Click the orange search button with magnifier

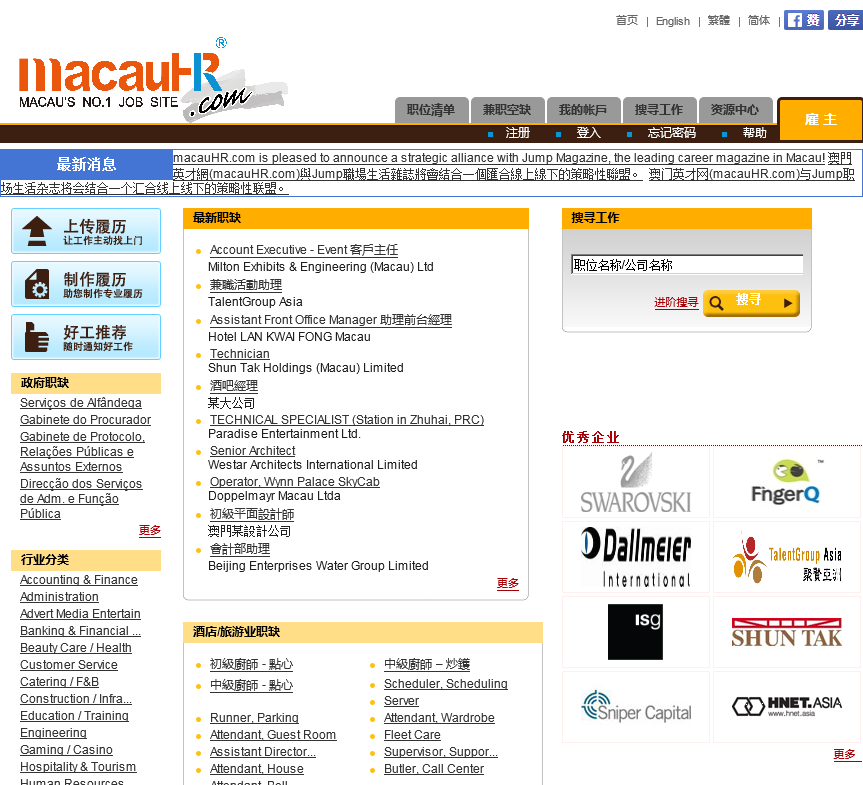point(751,302)
